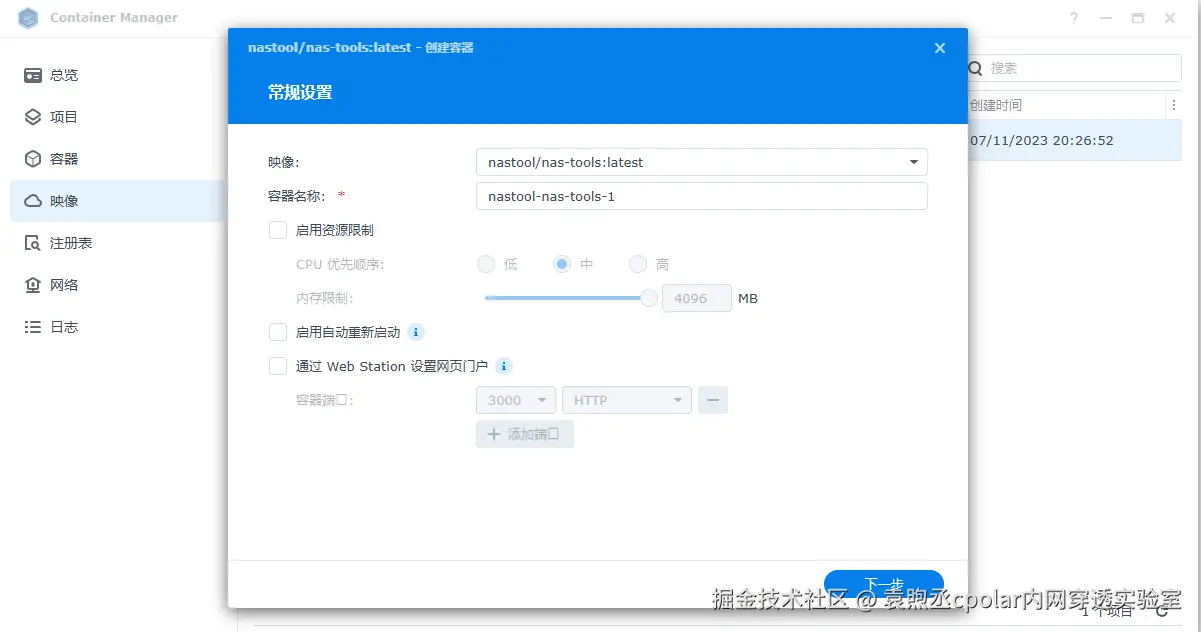Image resolution: width=1201 pixels, height=632 pixels.
Task: Go to 容器 in the sidebar
Action: [118, 159]
